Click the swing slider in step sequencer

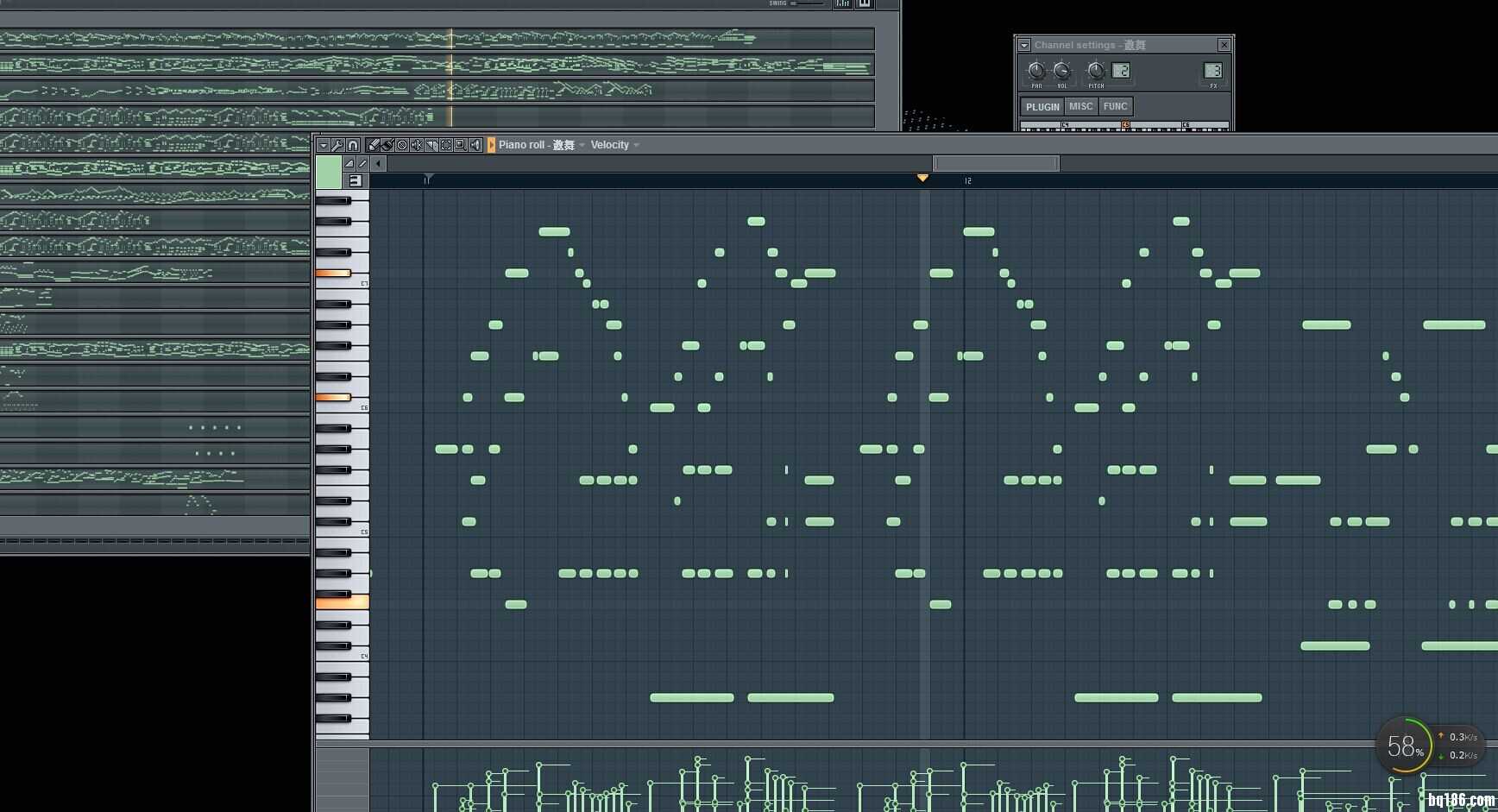(x=807, y=3)
